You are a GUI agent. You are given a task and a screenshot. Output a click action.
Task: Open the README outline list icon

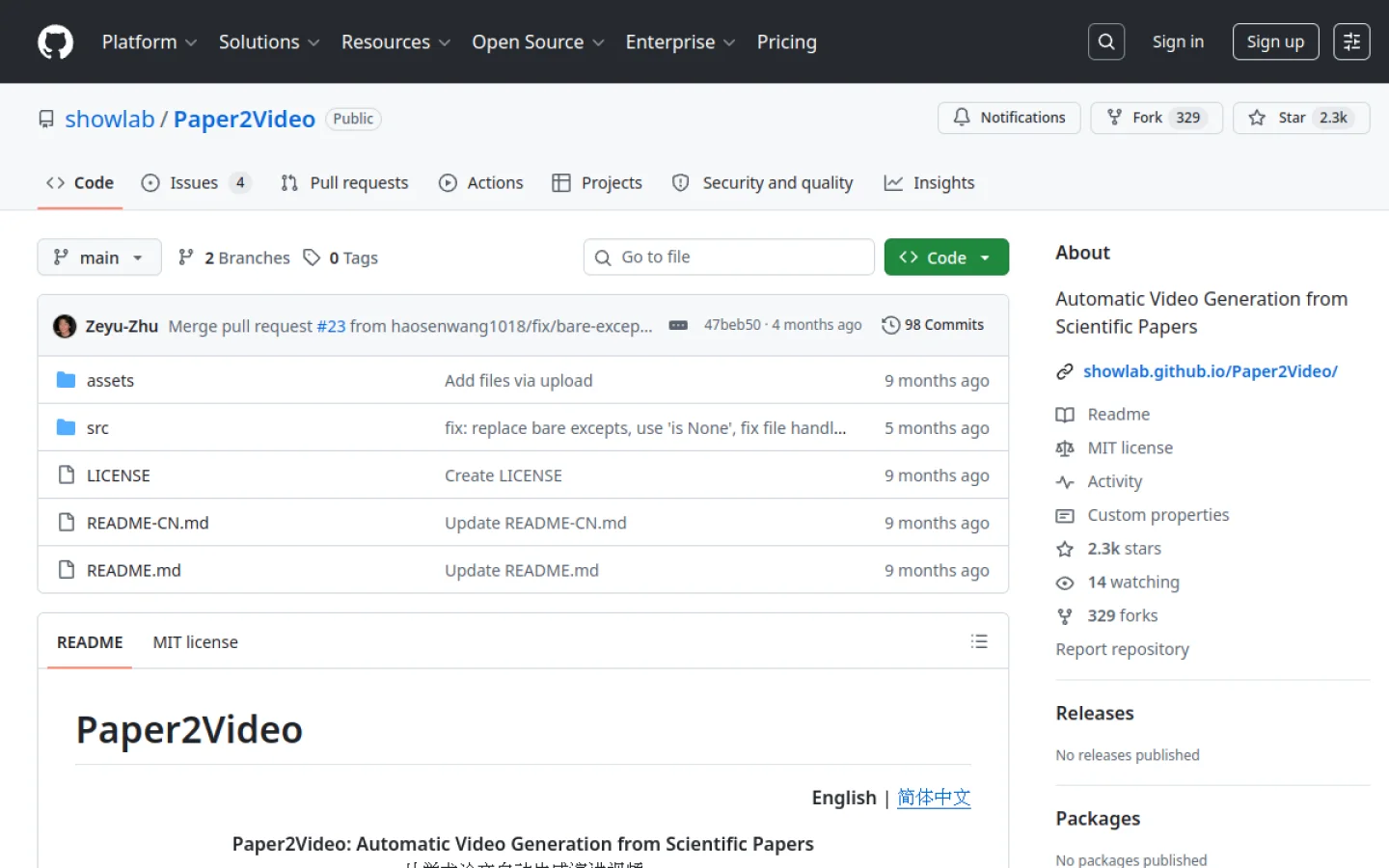(979, 641)
